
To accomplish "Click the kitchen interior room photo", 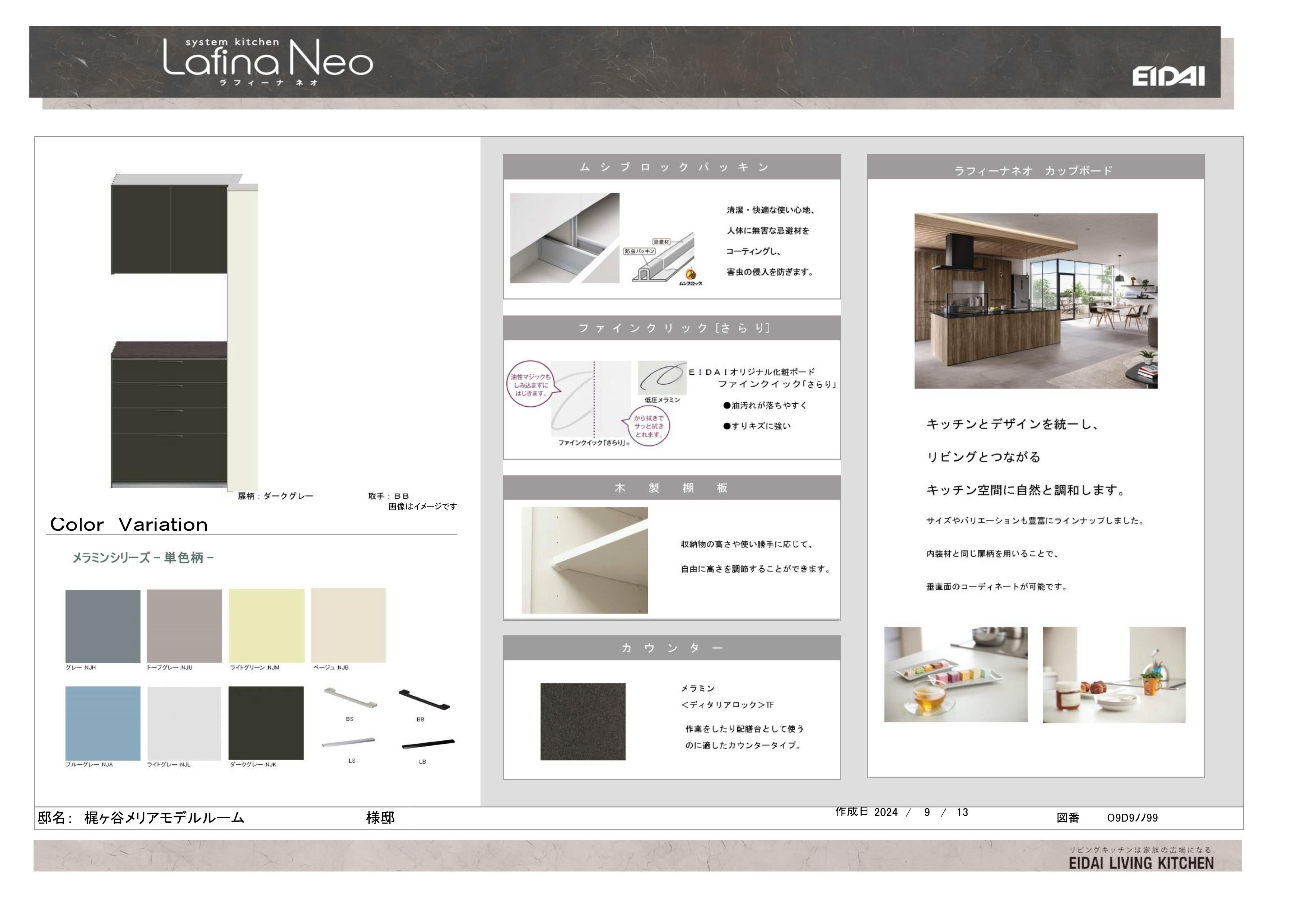I will [x=1036, y=301].
